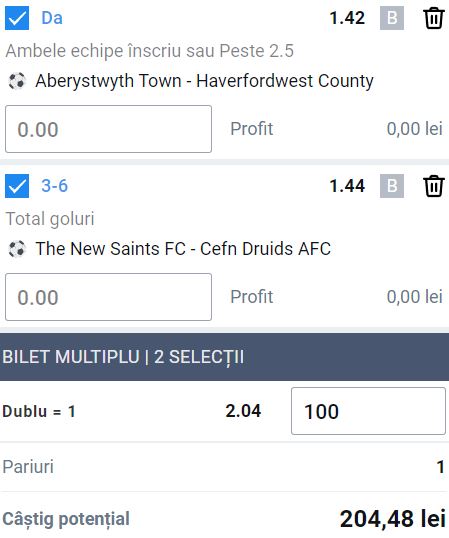Viewport: 449px width, 538px height.
Task: Open The New Saints FC - Cefn Druids AFC match
Action: pos(183,249)
